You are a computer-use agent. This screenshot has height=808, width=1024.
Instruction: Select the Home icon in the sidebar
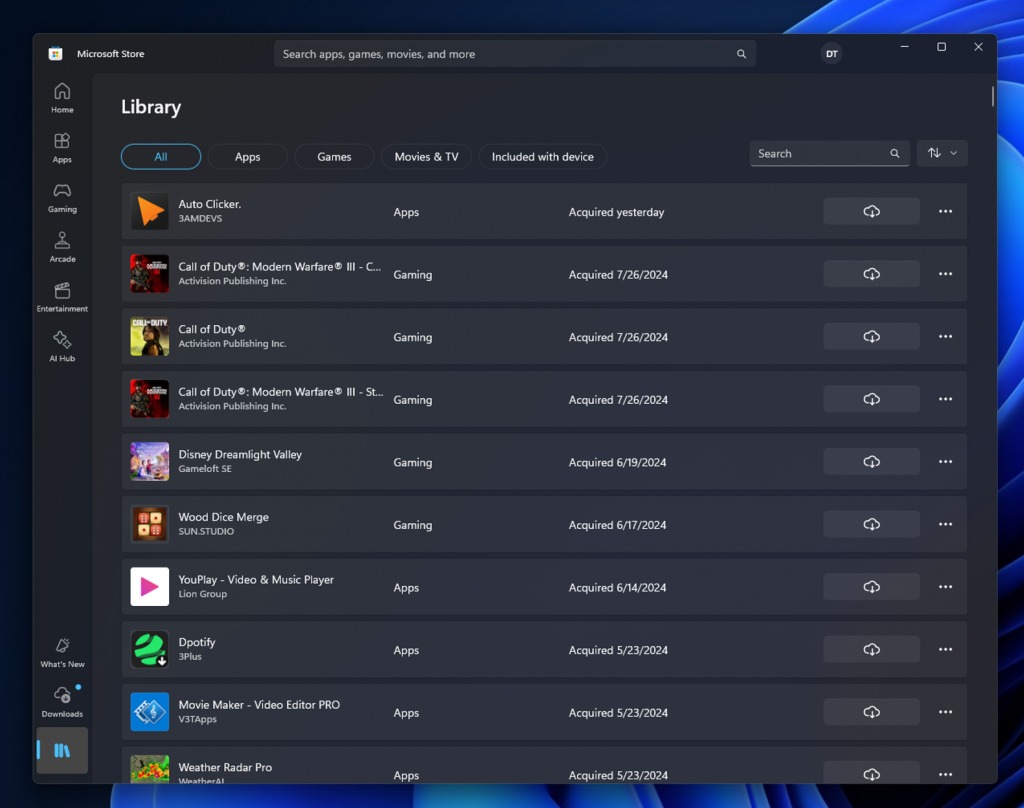62,97
